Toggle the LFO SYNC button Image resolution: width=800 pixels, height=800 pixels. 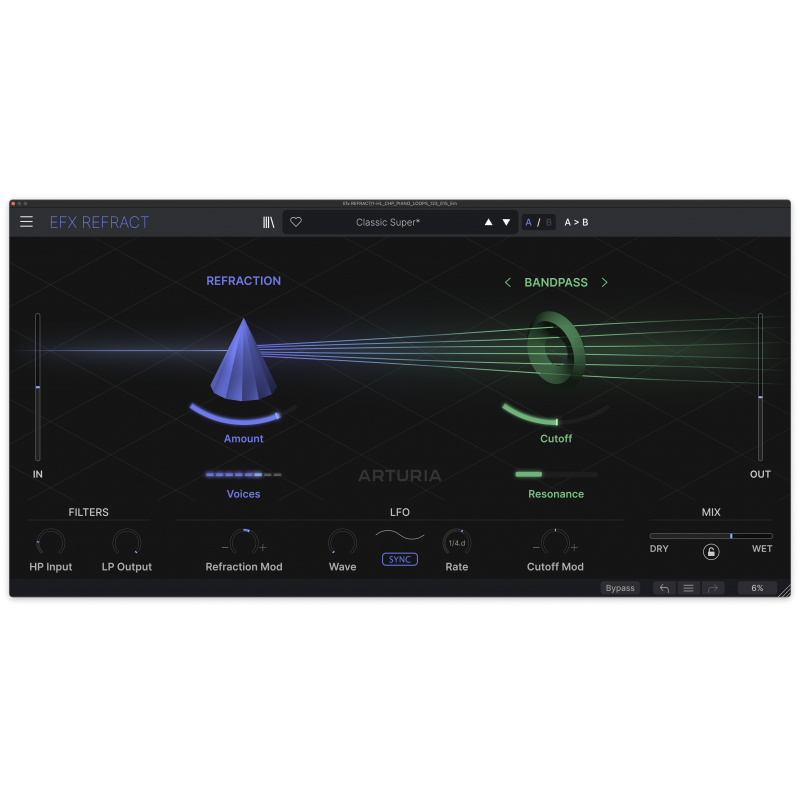coord(399,559)
